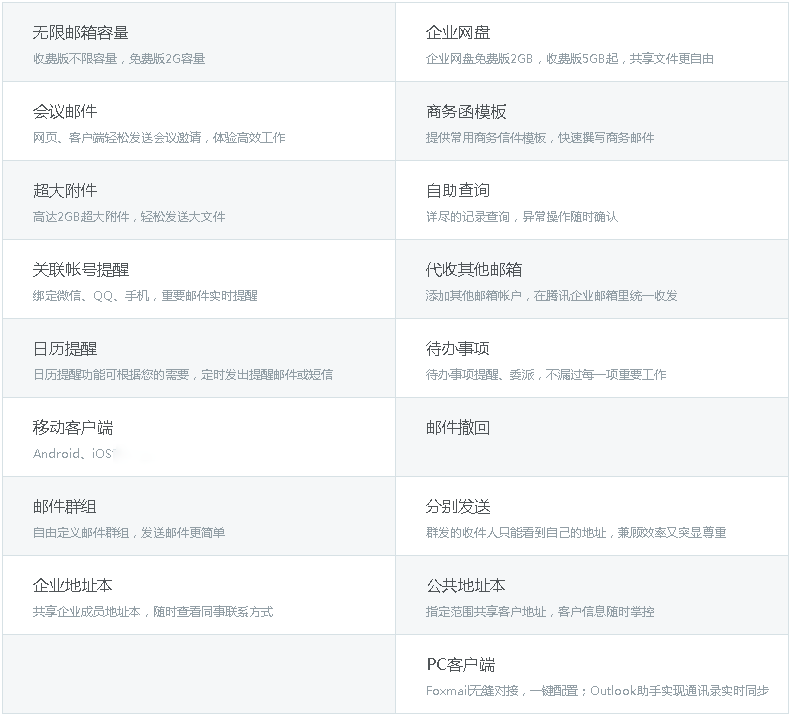Click the 邮件撤回 feature heading
This screenshot has height=716, width=791.
pos(458,428)
